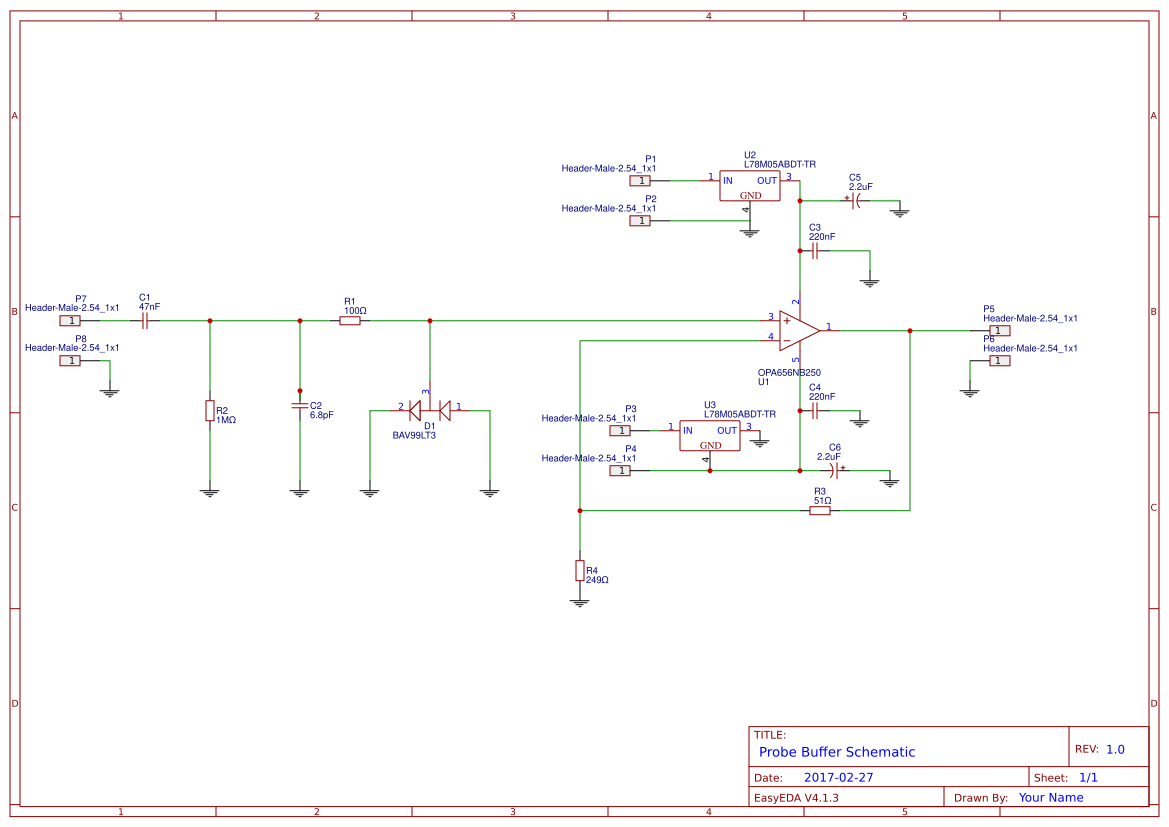Screen dimensions: 1169x827
Task: Select the R2 1MΩ resistor symbol
Action: (x=210, y=411)
